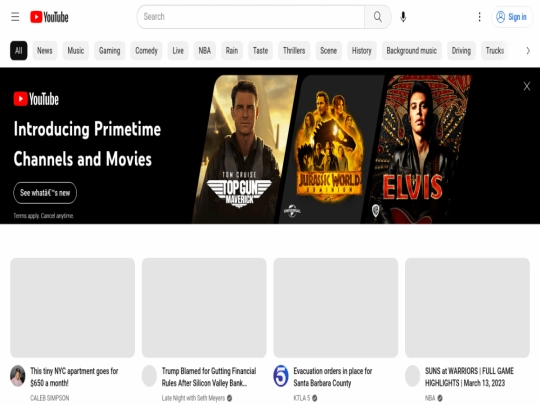
Task: Click the Sign in button
Action: [x=511, y=17]
